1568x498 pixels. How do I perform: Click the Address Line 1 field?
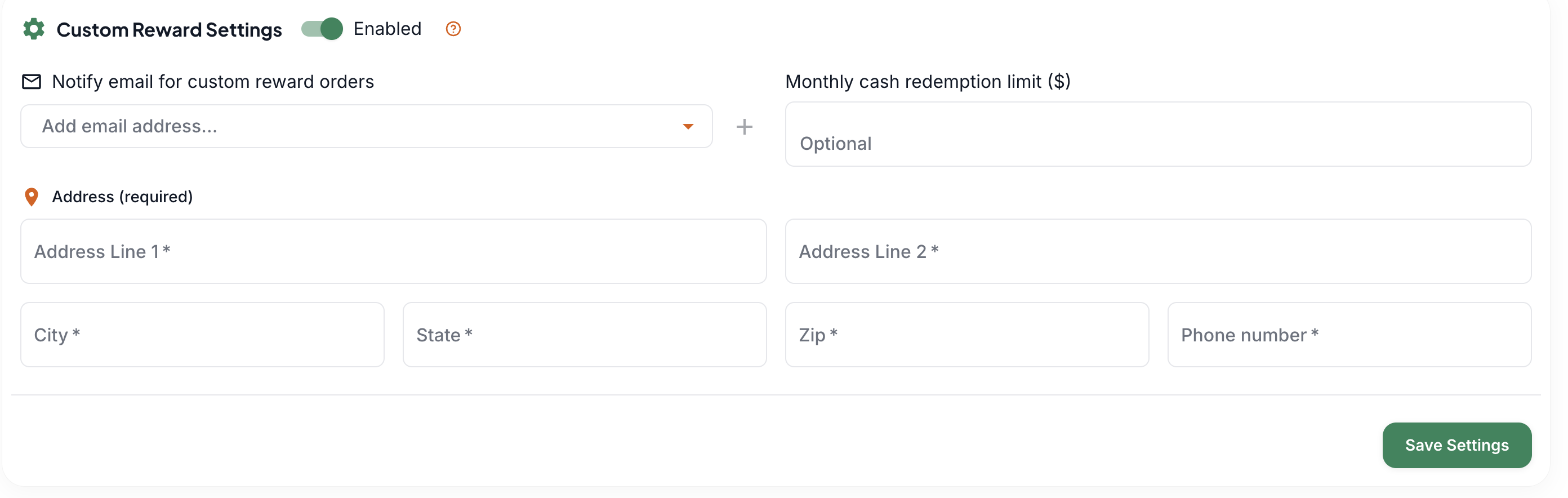(x=393, y=251)
